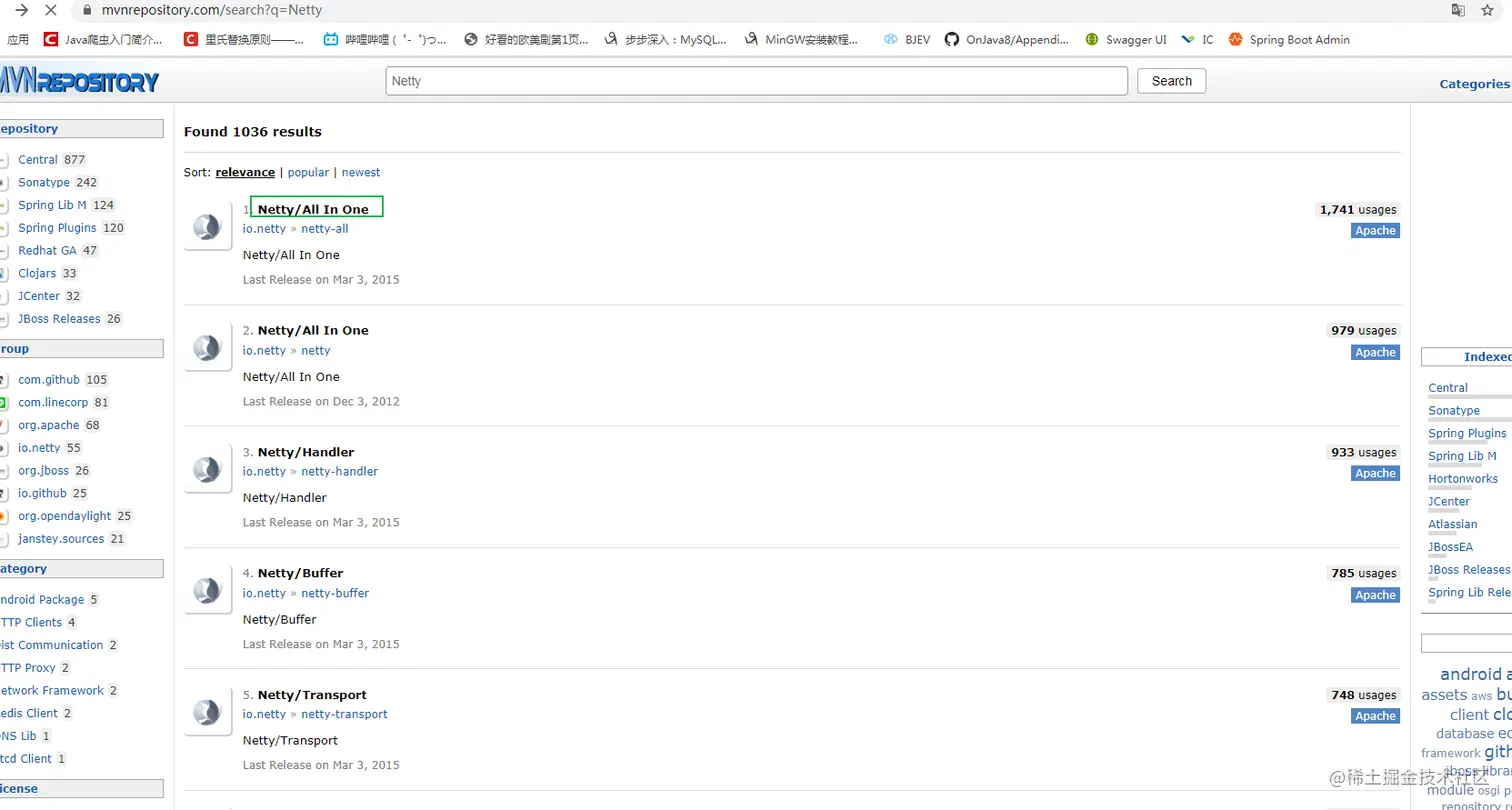The width and height of the screenshot is (1512, 810).
Task: Click artifact icon of Netty/Handler result
Action: tap(207, 470)
